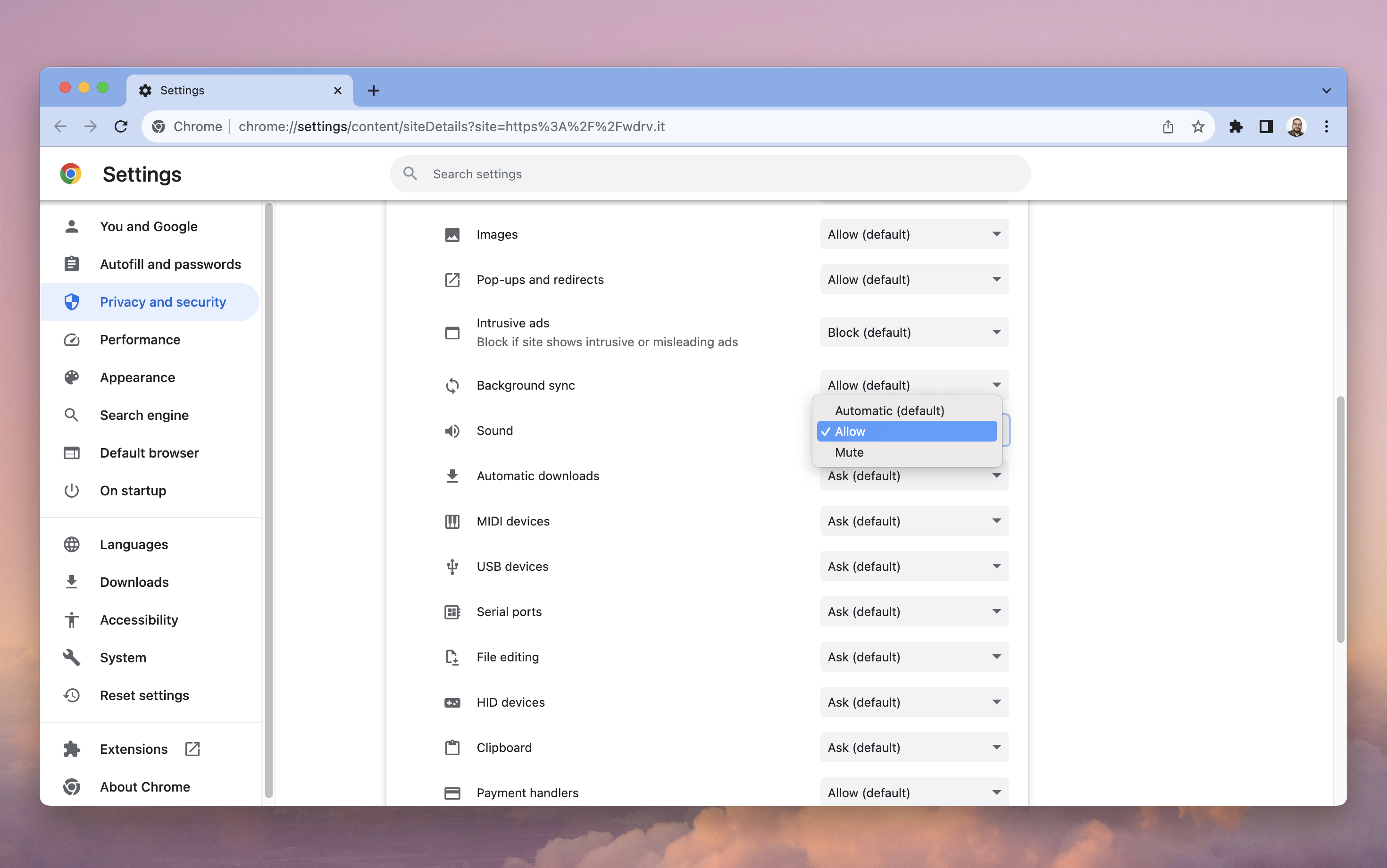Click the profile avatar in the toolbar

tap(1296, 126)
